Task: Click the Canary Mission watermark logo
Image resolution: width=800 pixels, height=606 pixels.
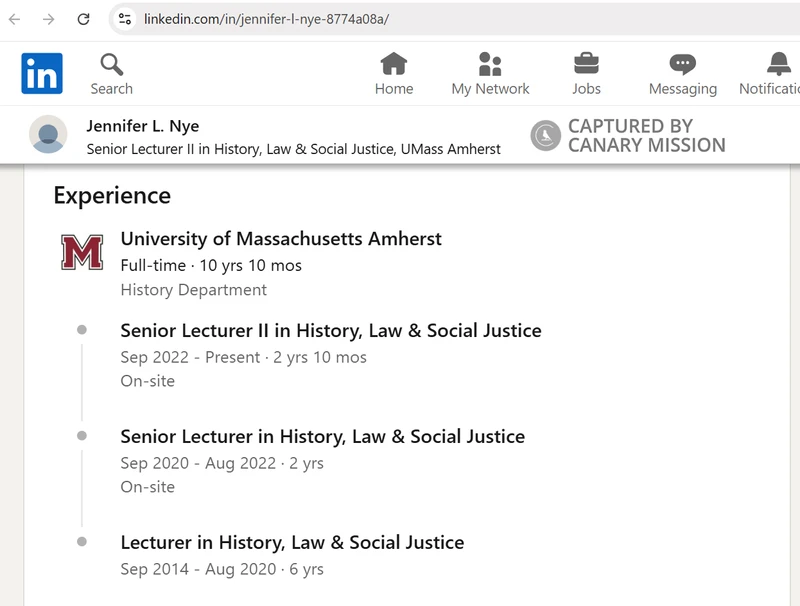Action: (545, 135)
